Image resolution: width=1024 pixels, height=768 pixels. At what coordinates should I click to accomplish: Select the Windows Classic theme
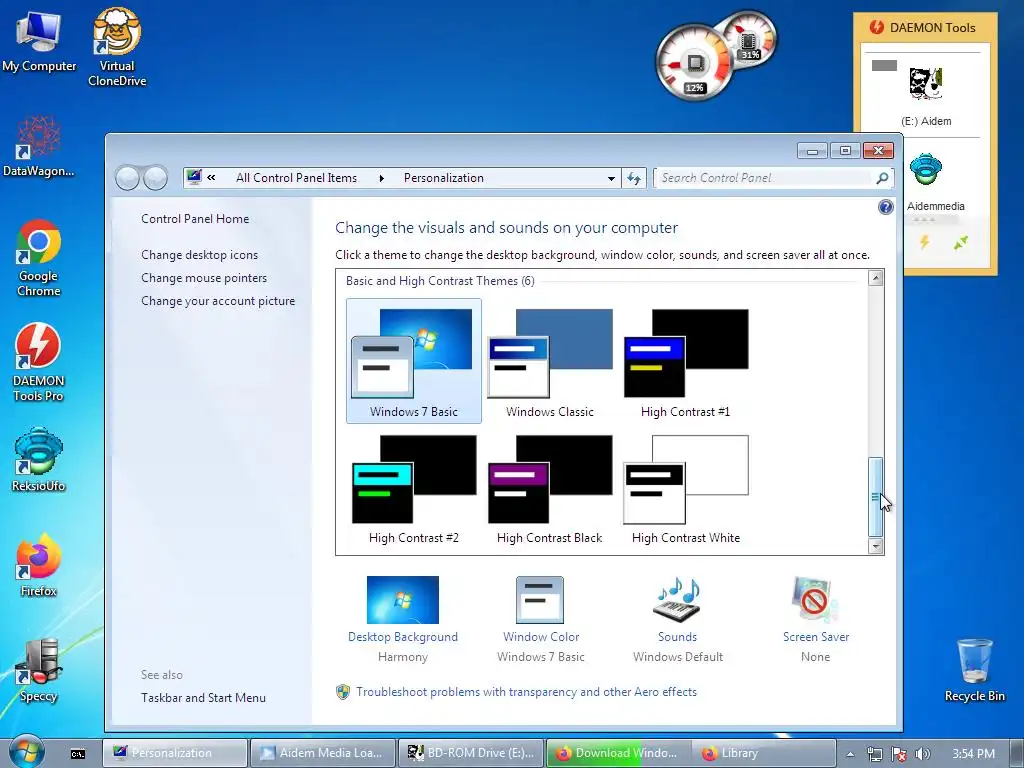coord(550,361)
